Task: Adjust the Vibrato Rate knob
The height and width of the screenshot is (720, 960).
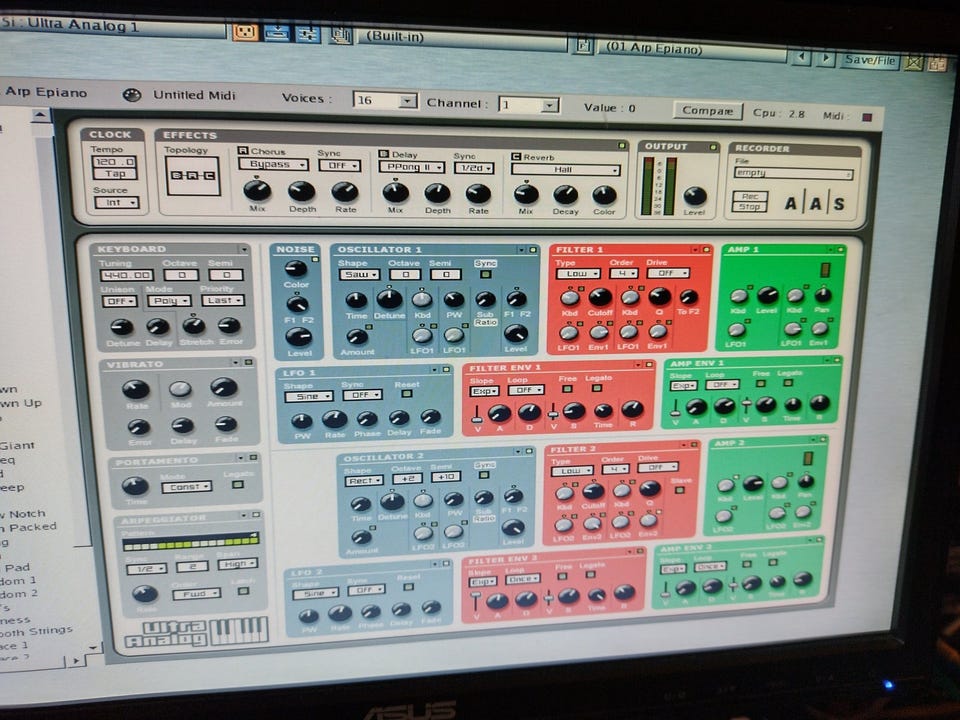Action: 136,389
